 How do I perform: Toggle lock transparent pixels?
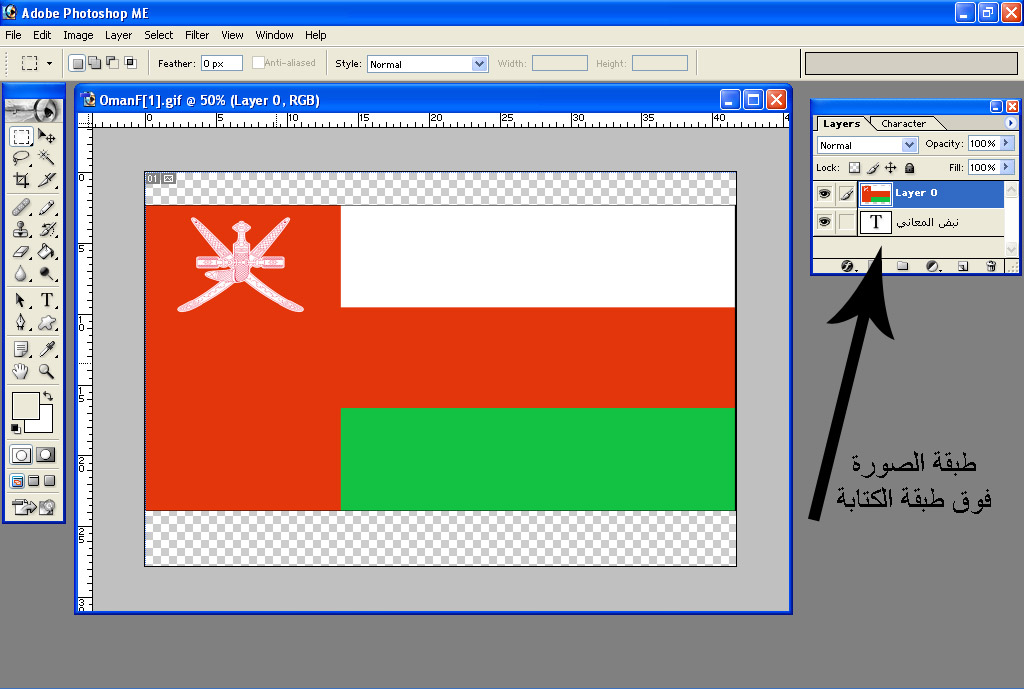point(854,168)
